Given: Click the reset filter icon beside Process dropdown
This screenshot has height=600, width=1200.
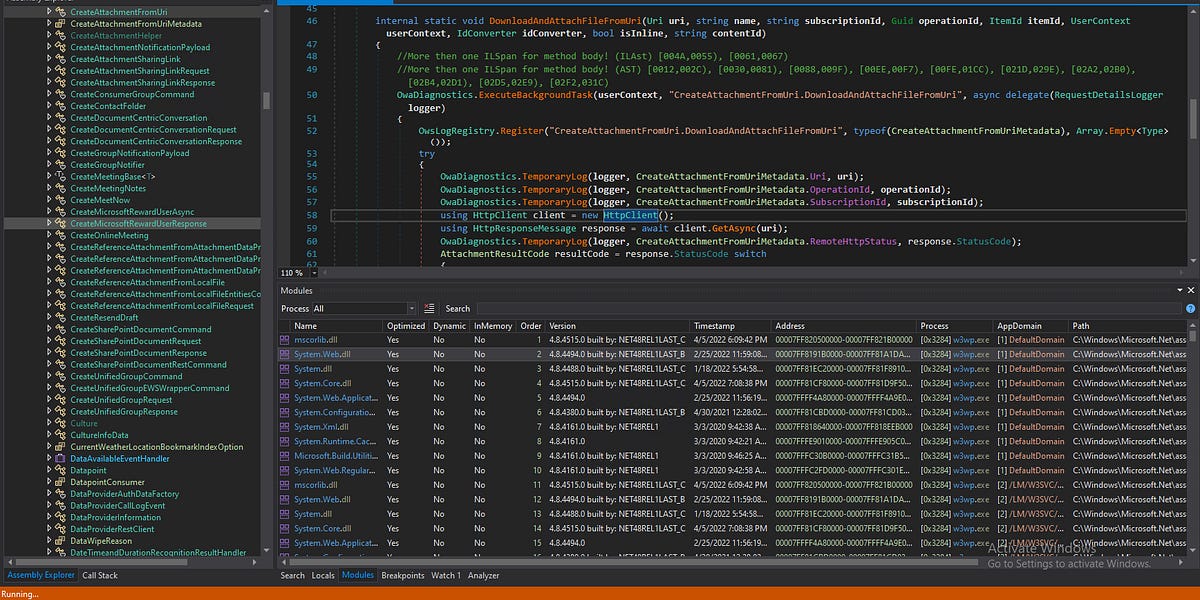Looking at the screenshot, I should point(429,309).
